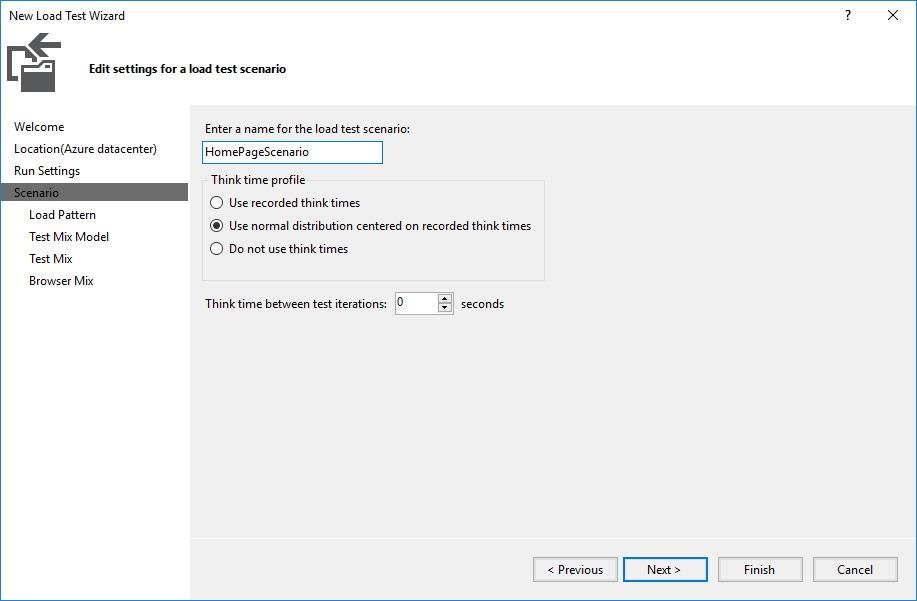The width and height of the screenshot is (917, 601).
Task: Increase think time with up arrow
Action: 445,298
